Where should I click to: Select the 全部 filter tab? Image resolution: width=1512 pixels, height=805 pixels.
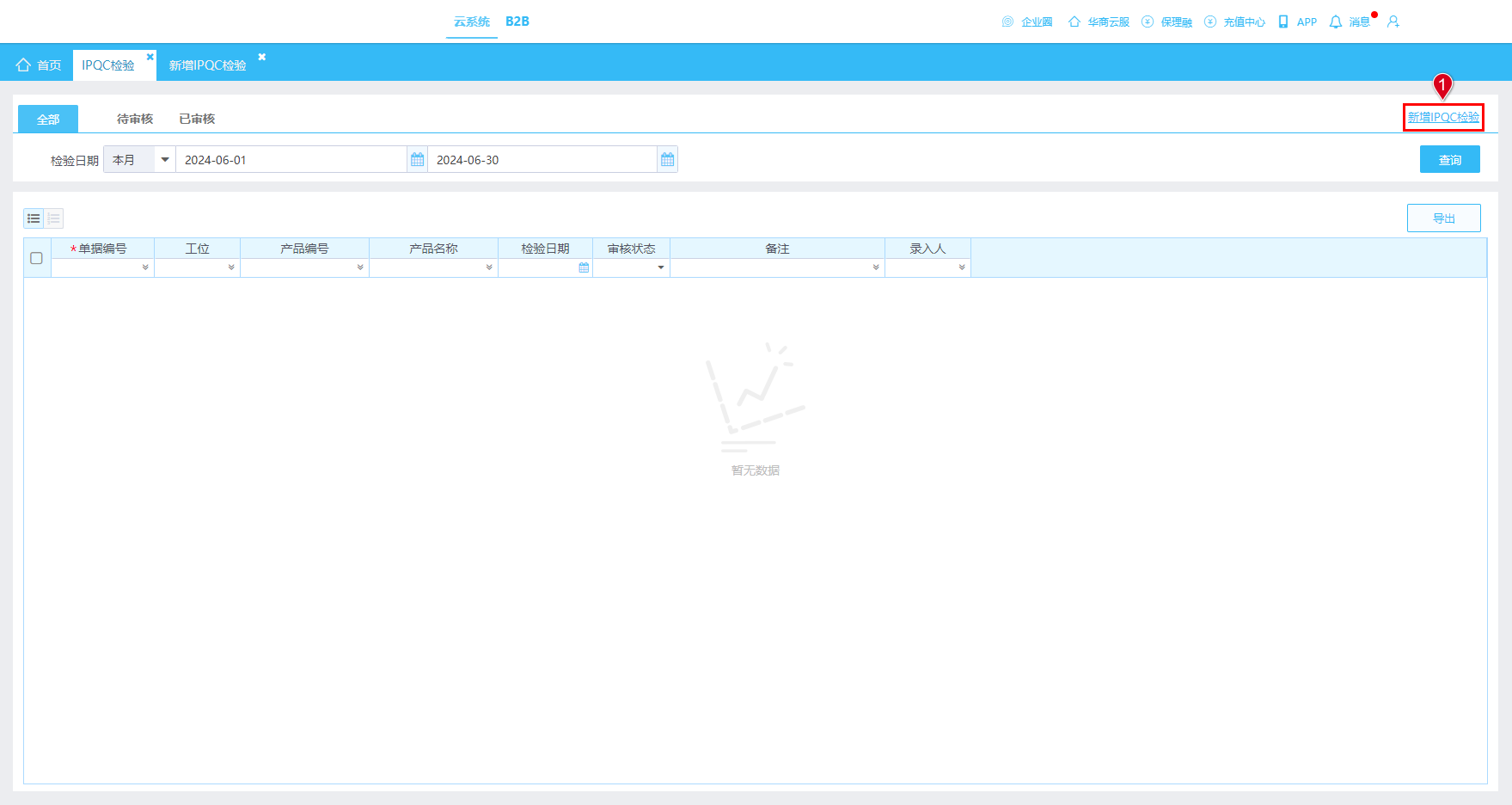click(x=48, y=119)
